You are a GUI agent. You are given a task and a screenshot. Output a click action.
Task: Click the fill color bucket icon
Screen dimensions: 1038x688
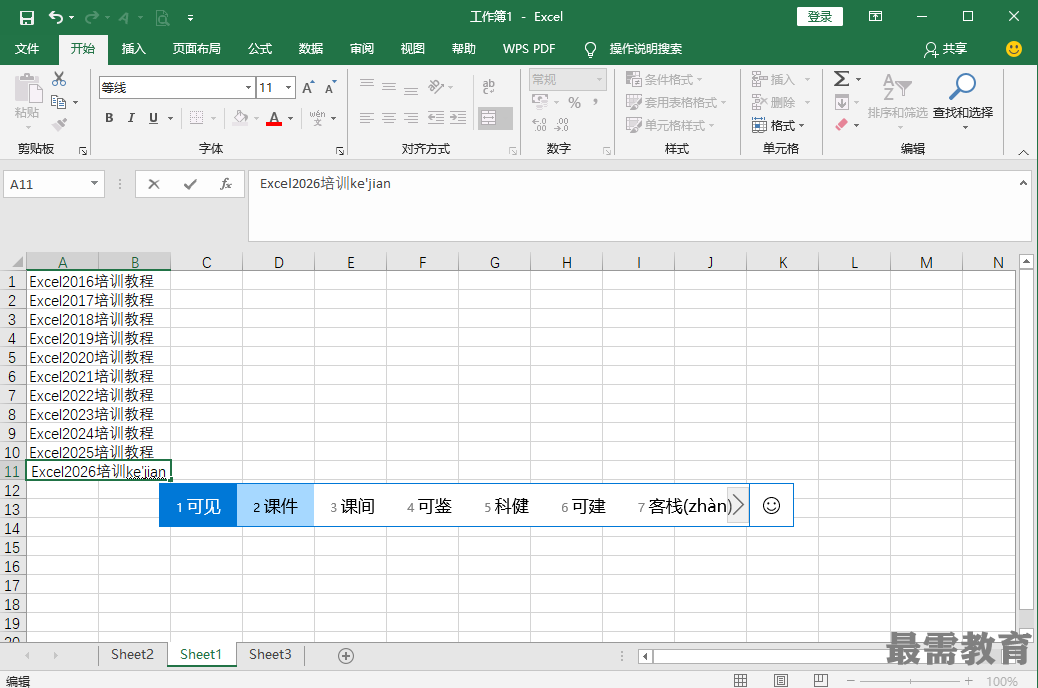click(240, 118)
